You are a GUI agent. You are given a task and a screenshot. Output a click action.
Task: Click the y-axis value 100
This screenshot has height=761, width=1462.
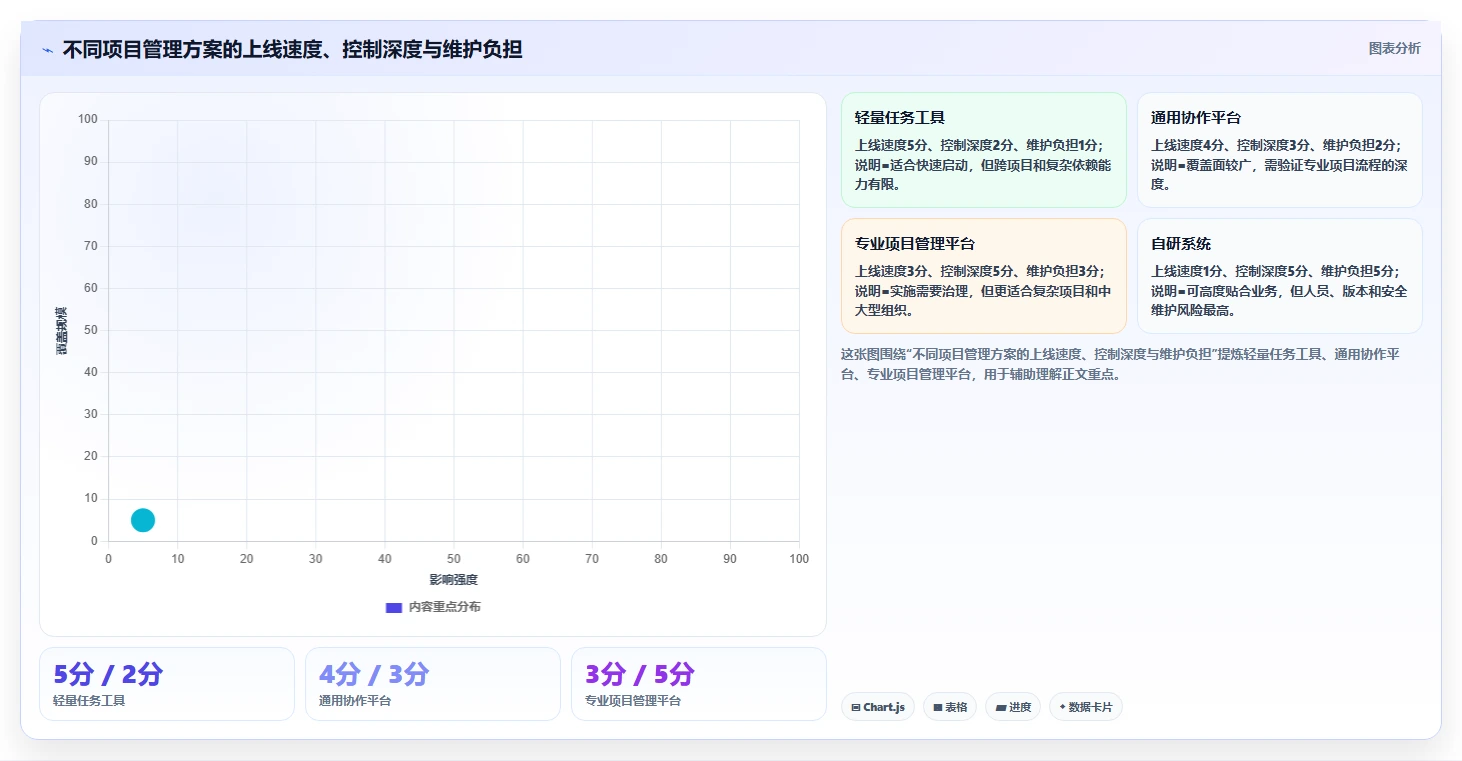click(x=88, y=120)
